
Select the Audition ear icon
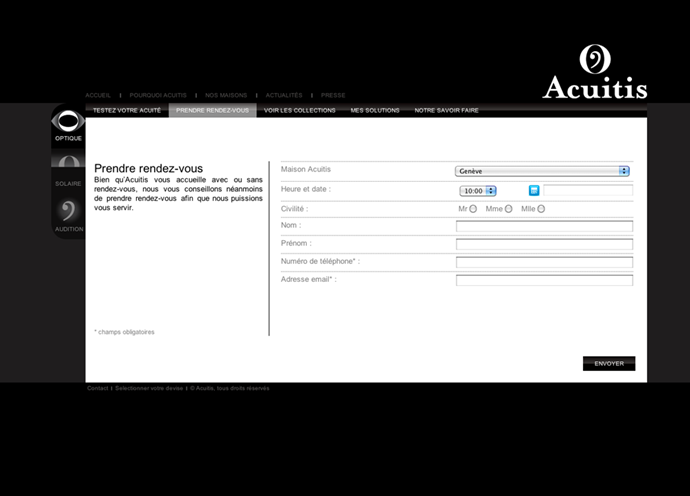[x=68, y=212]
